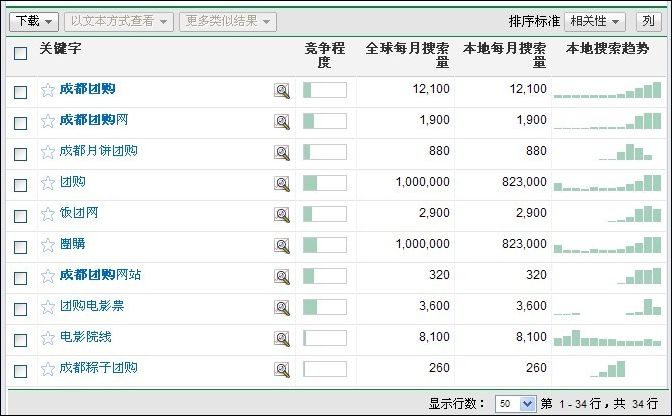The width and height of the screenshot is (672, 416).
Task: Open rows-per-page dropdown showing 50
Action: (x=516, y=403)
